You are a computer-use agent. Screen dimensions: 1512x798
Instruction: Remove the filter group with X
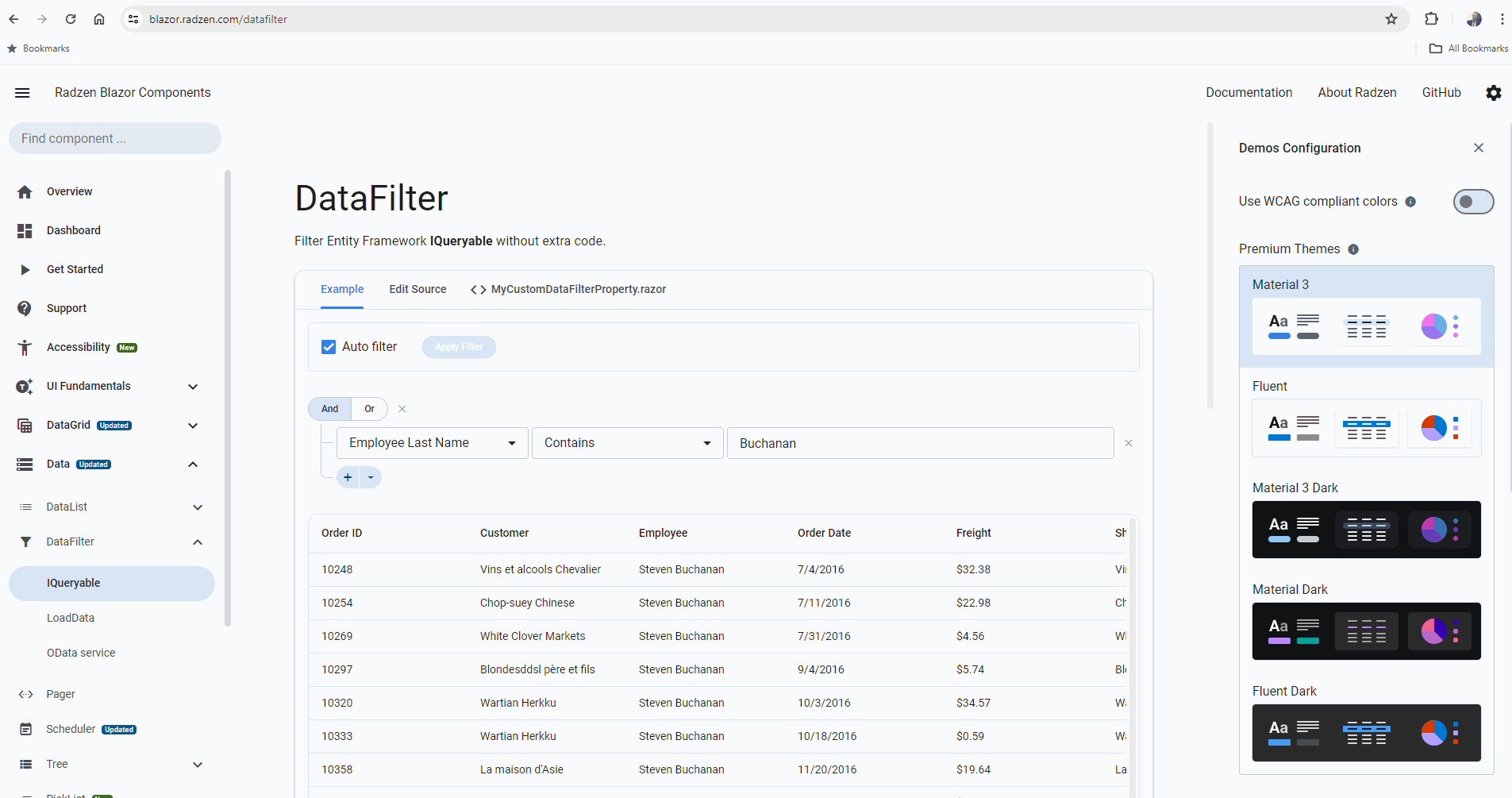(x=402, y=409)
